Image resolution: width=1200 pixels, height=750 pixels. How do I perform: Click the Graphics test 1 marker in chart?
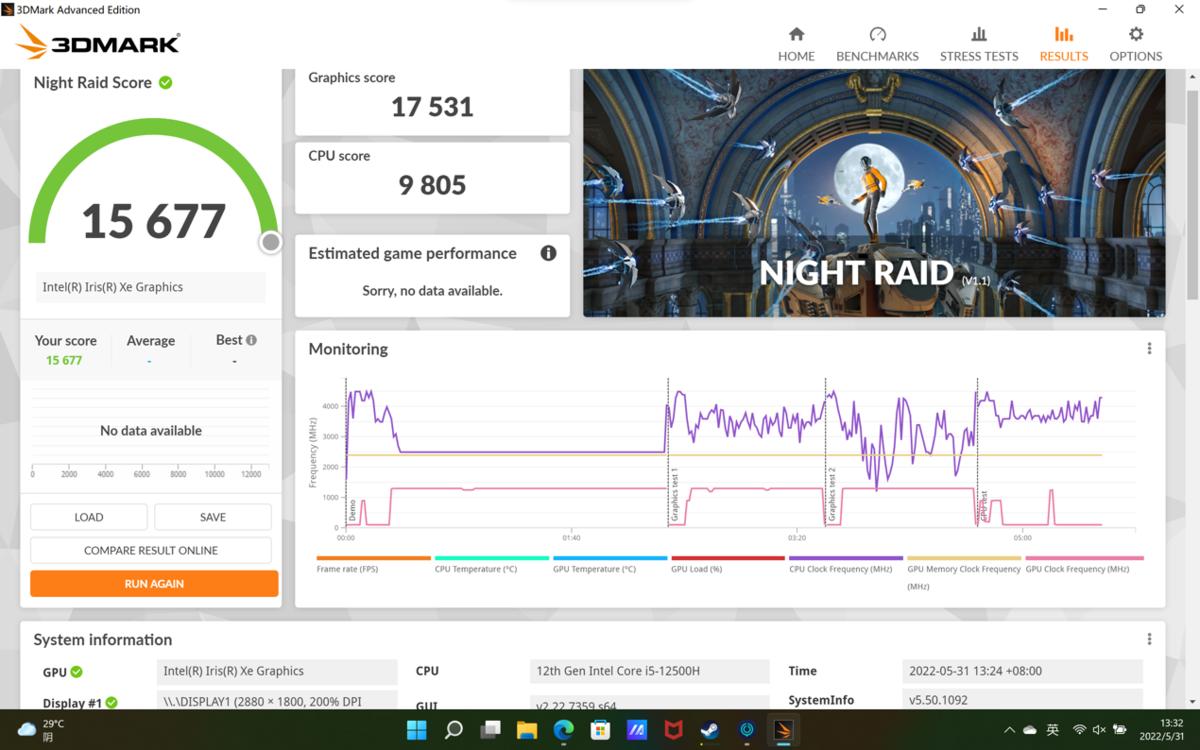click(x=674, y=495)
